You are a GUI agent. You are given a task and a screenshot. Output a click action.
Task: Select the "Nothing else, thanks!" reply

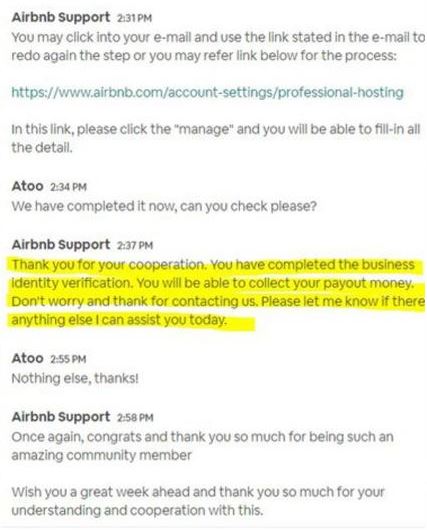(x=75, y=378)
